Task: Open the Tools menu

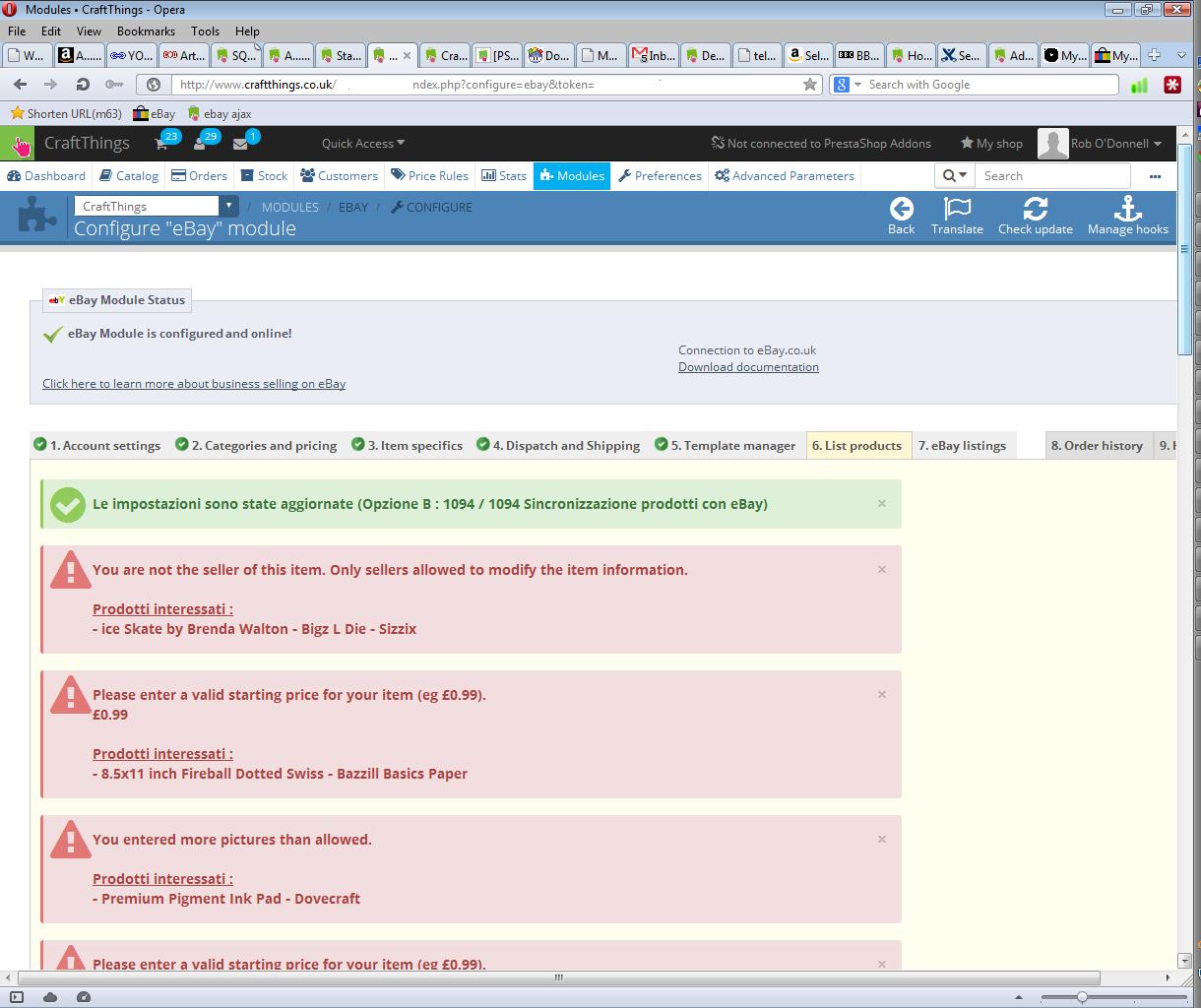Action: click(205, 31)
